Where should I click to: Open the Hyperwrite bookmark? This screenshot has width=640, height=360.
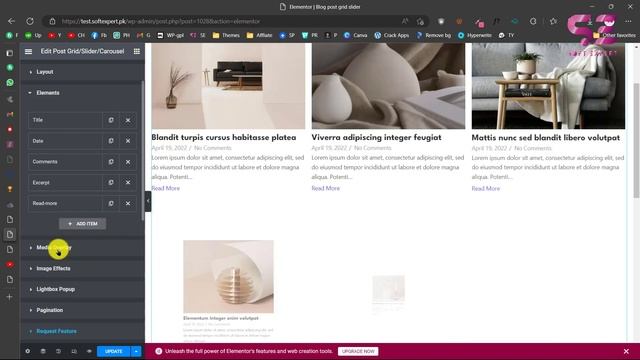[475, 36]
